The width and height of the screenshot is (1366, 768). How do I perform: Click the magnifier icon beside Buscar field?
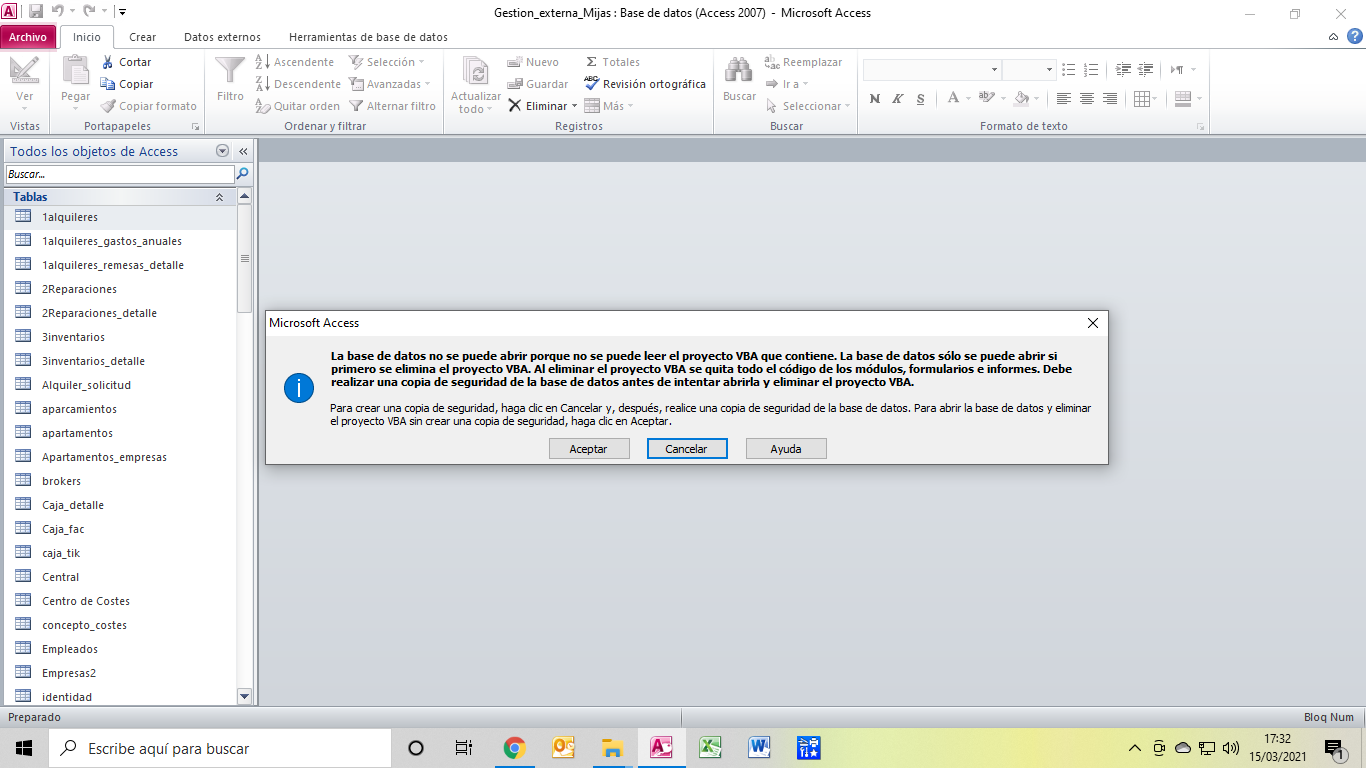pos(243,174)
